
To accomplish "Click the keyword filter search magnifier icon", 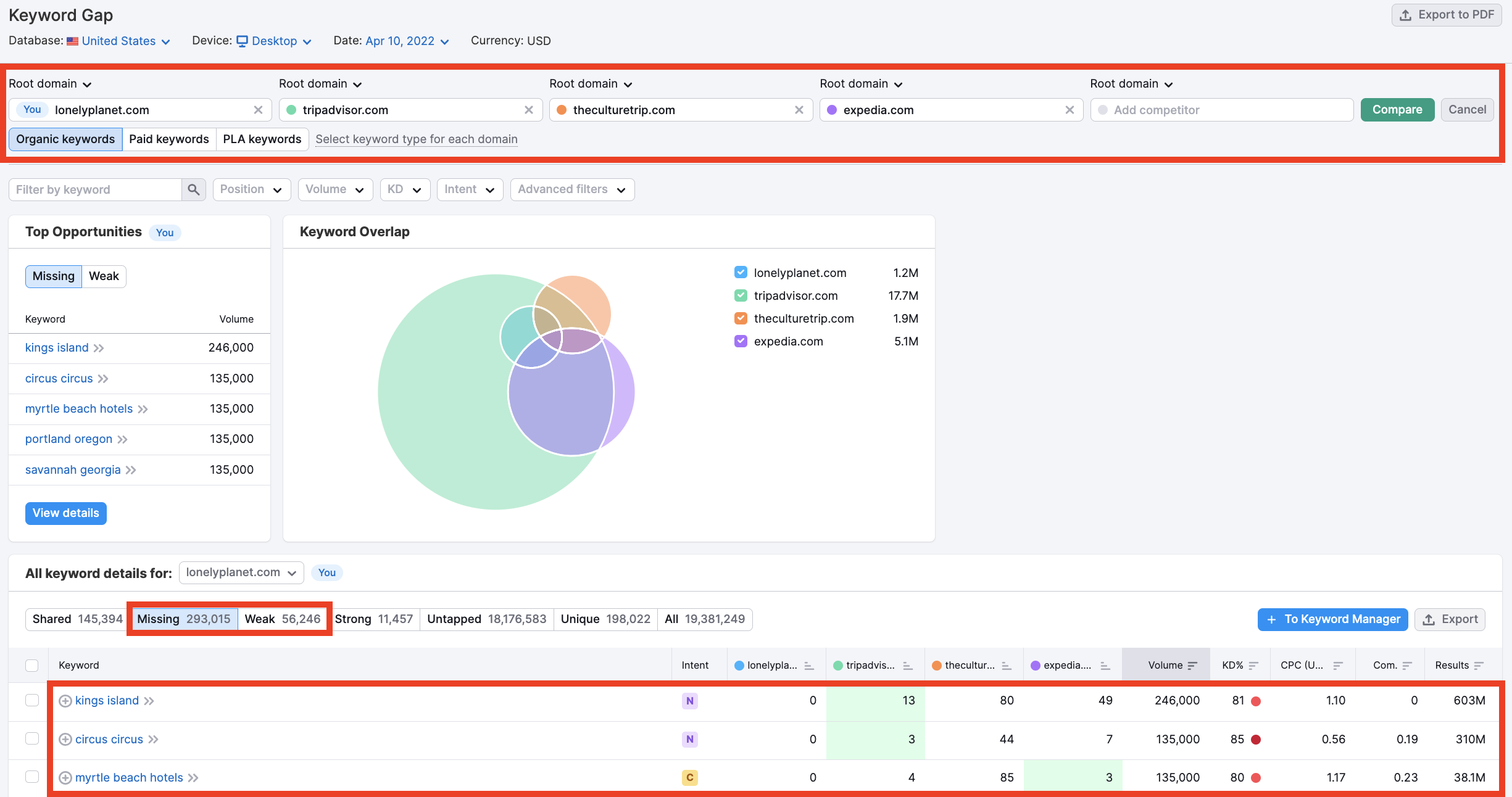I will coord(194,189).
